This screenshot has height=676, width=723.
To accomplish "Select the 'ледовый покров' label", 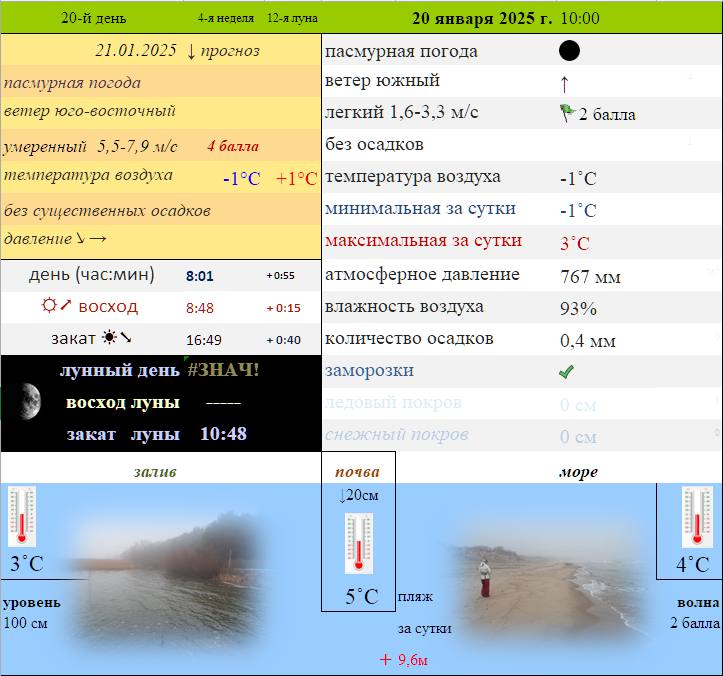I will pos(393,403).
